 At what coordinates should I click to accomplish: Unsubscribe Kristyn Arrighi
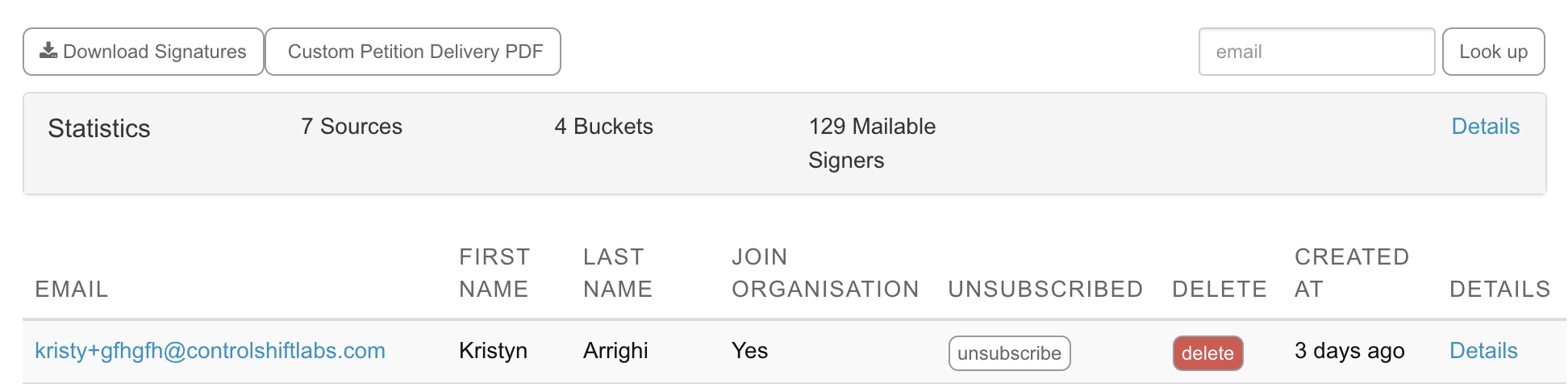pos(1009,353)
